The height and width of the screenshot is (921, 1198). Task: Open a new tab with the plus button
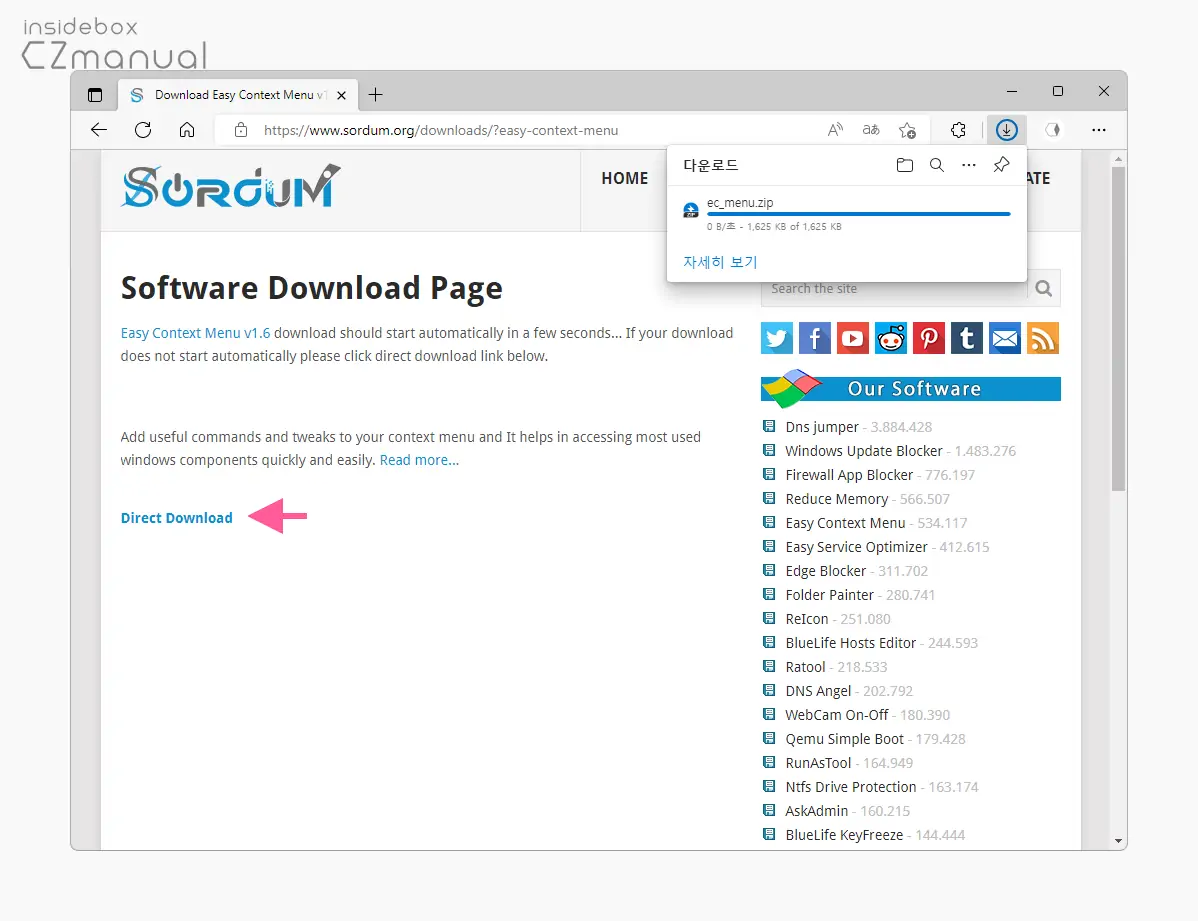click(375, 95)
